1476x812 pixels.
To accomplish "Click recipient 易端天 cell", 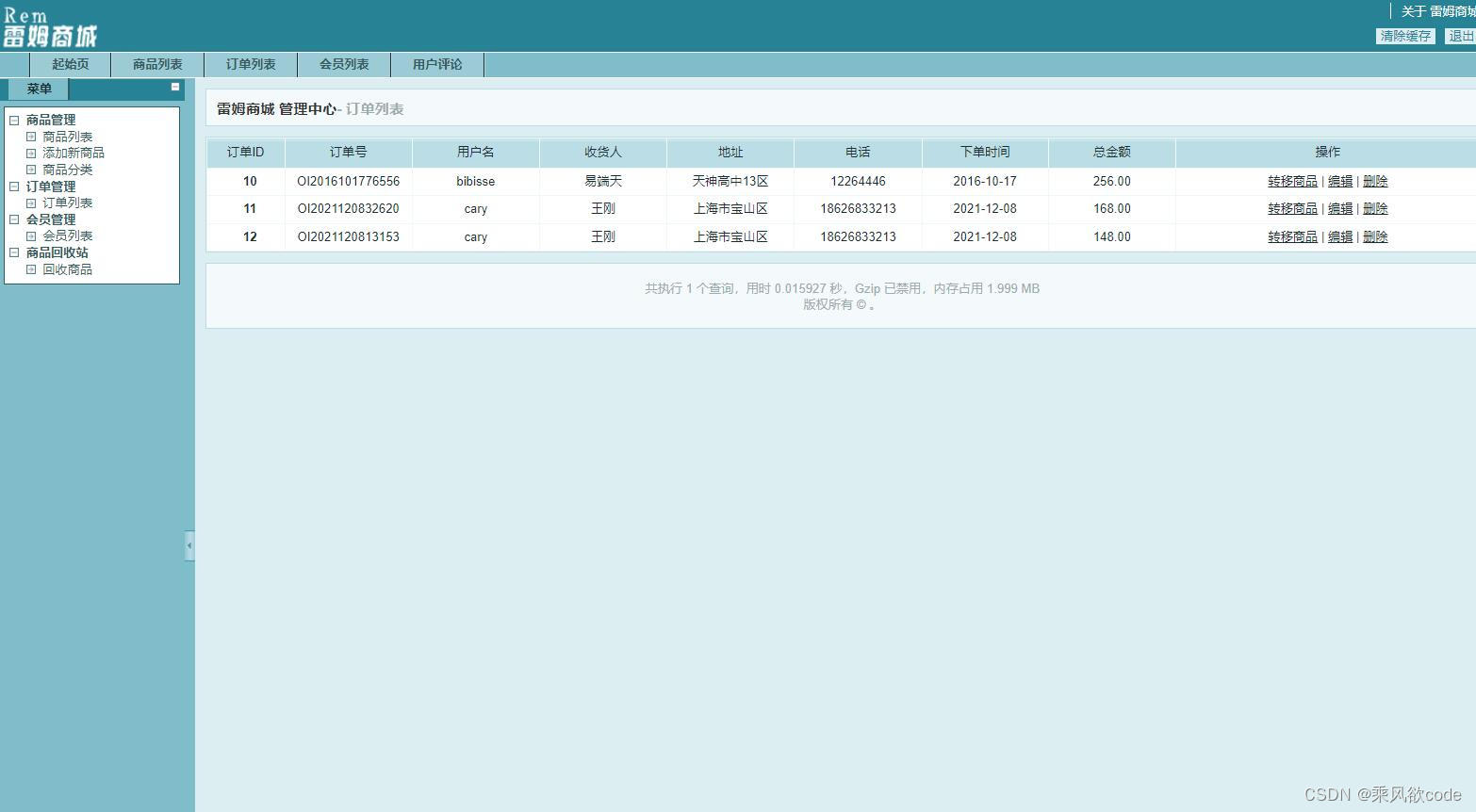I will [x=603, y=181].
